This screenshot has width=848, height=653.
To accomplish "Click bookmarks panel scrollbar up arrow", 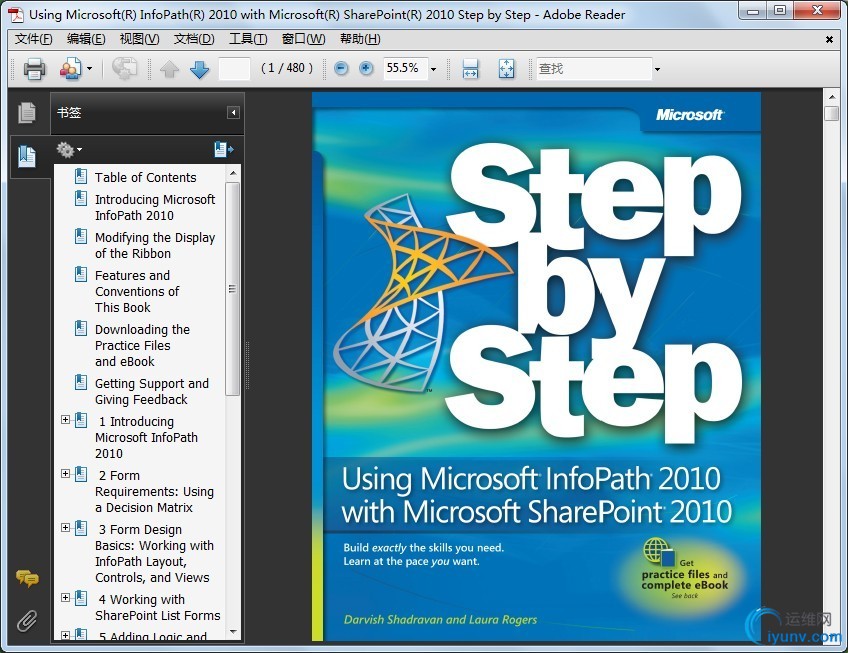I will [x=233, y=173].
